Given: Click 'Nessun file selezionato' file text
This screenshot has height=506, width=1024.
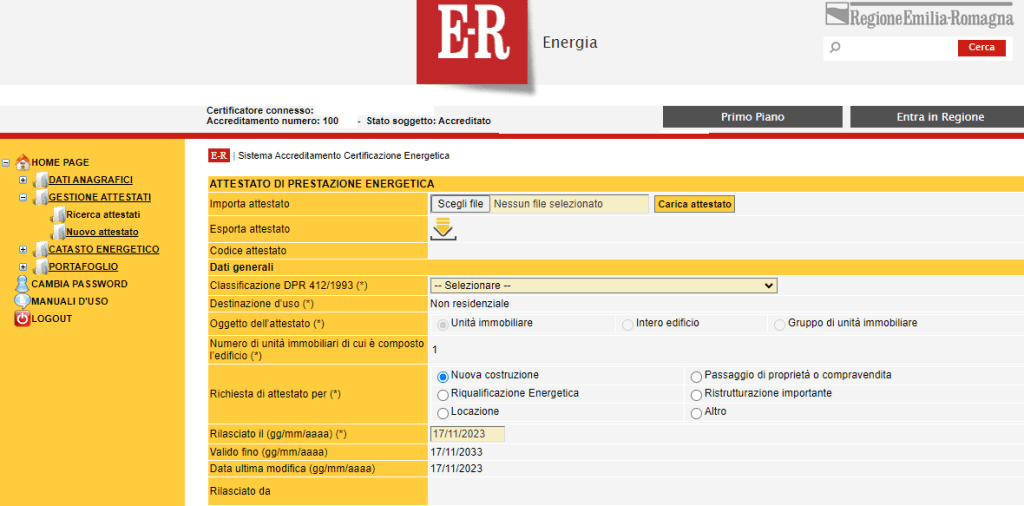Looking at the screenshot, I should click(548, 204).
